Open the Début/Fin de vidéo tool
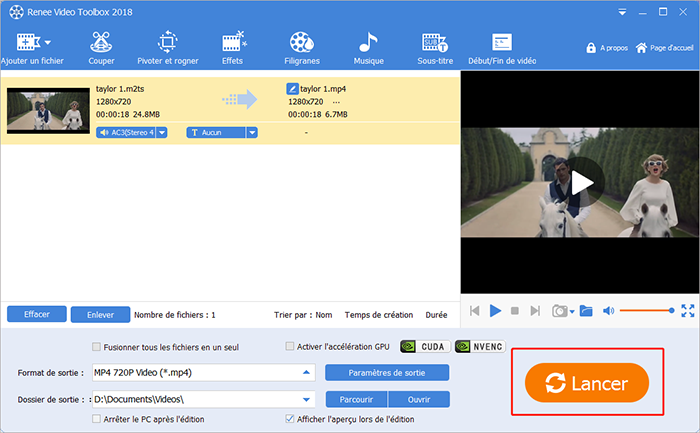The image size is (700, 433). coord(502,49)
